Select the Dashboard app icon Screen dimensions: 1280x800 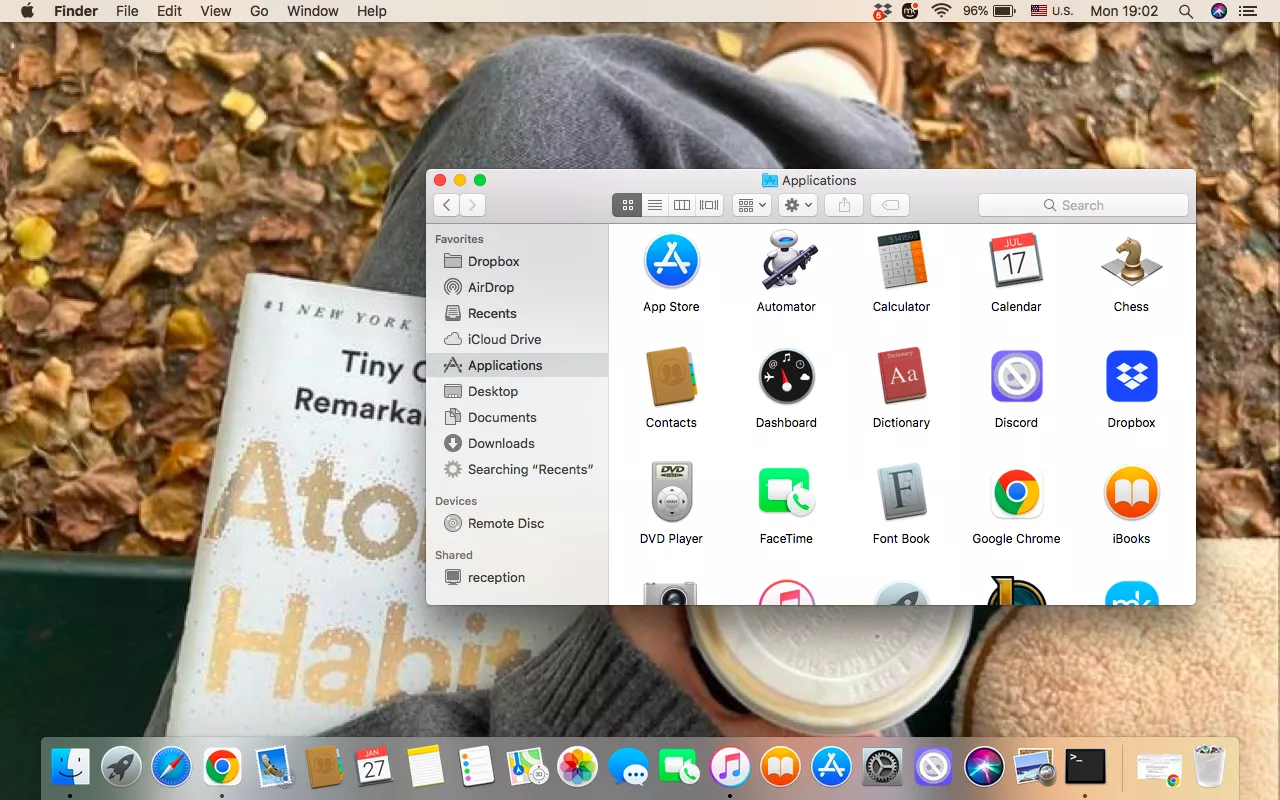pos(786,378)
